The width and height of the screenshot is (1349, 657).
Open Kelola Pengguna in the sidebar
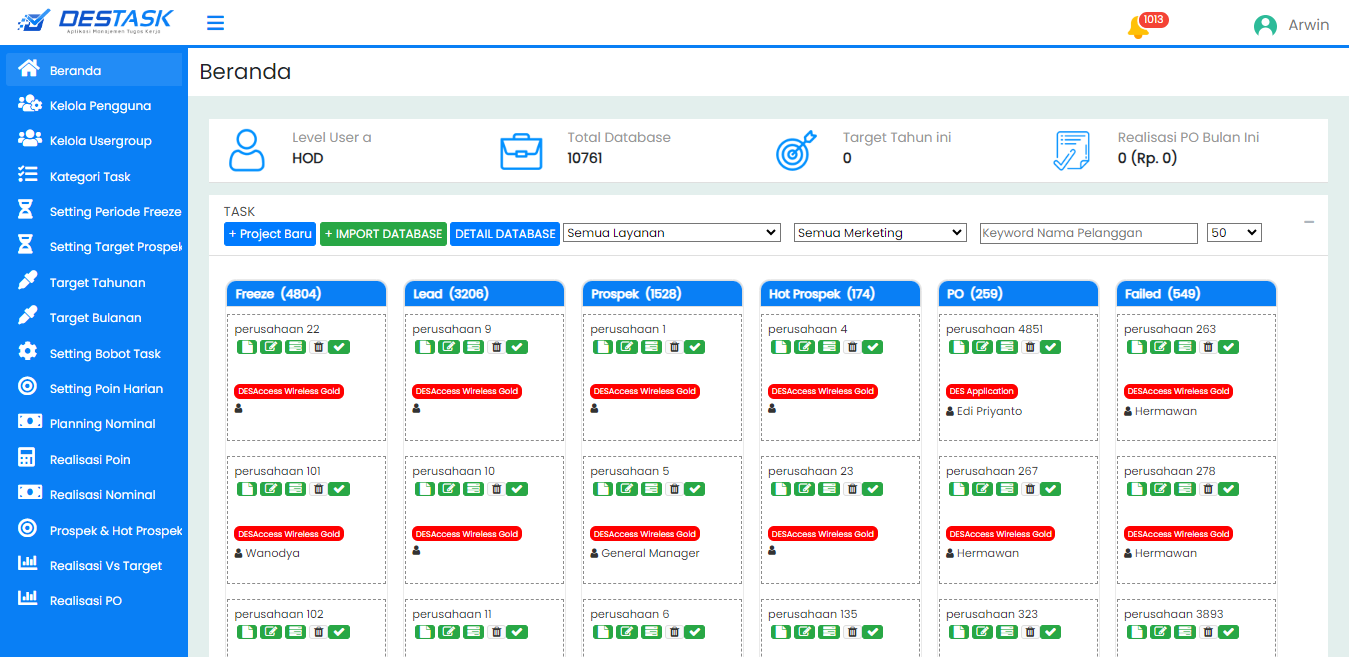click(x=100, y=106)
